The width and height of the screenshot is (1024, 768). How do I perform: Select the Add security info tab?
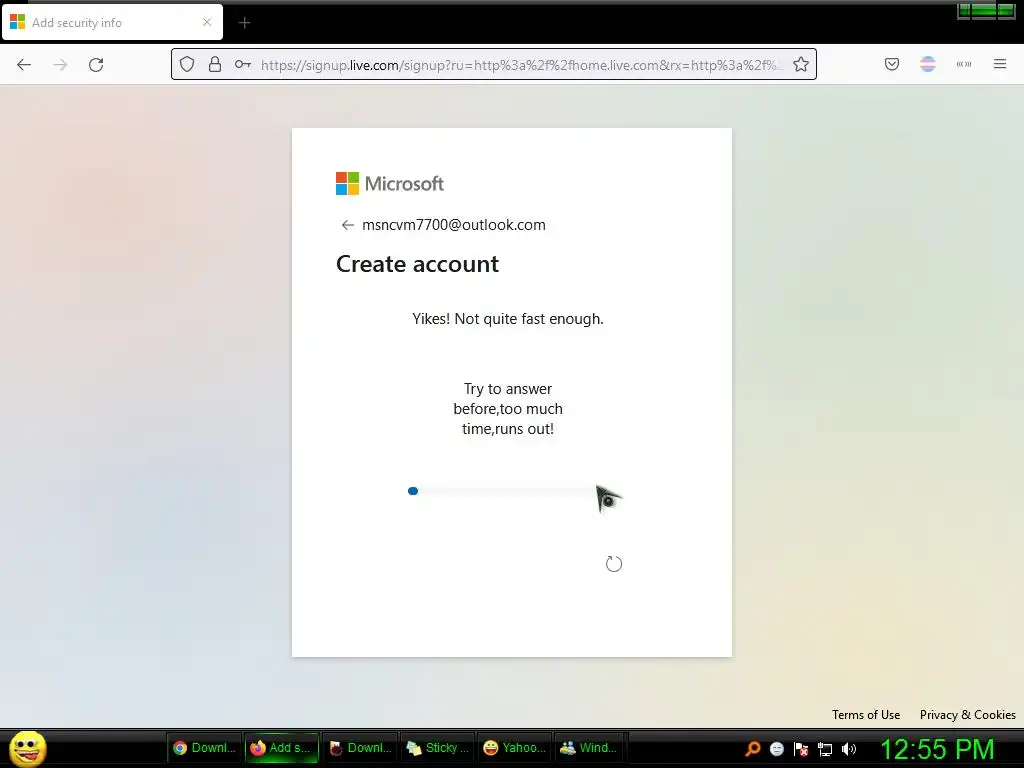112,22
